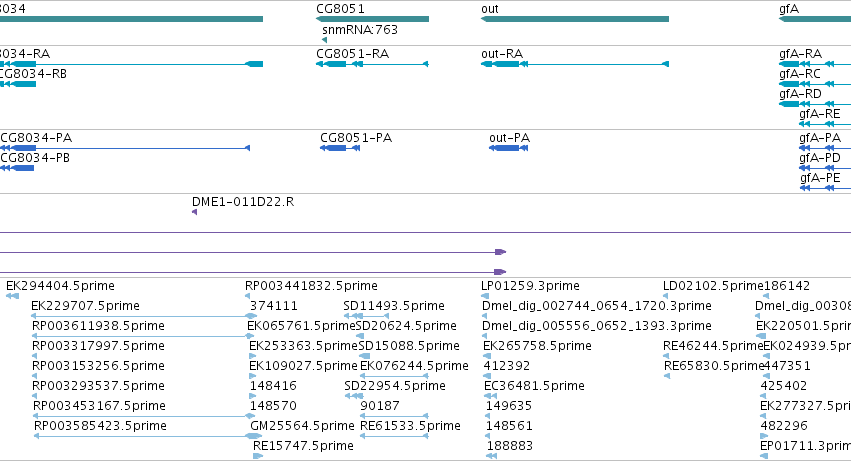
Task: Click the SD15088.5prime EST label
Action: tap(409, 346)
